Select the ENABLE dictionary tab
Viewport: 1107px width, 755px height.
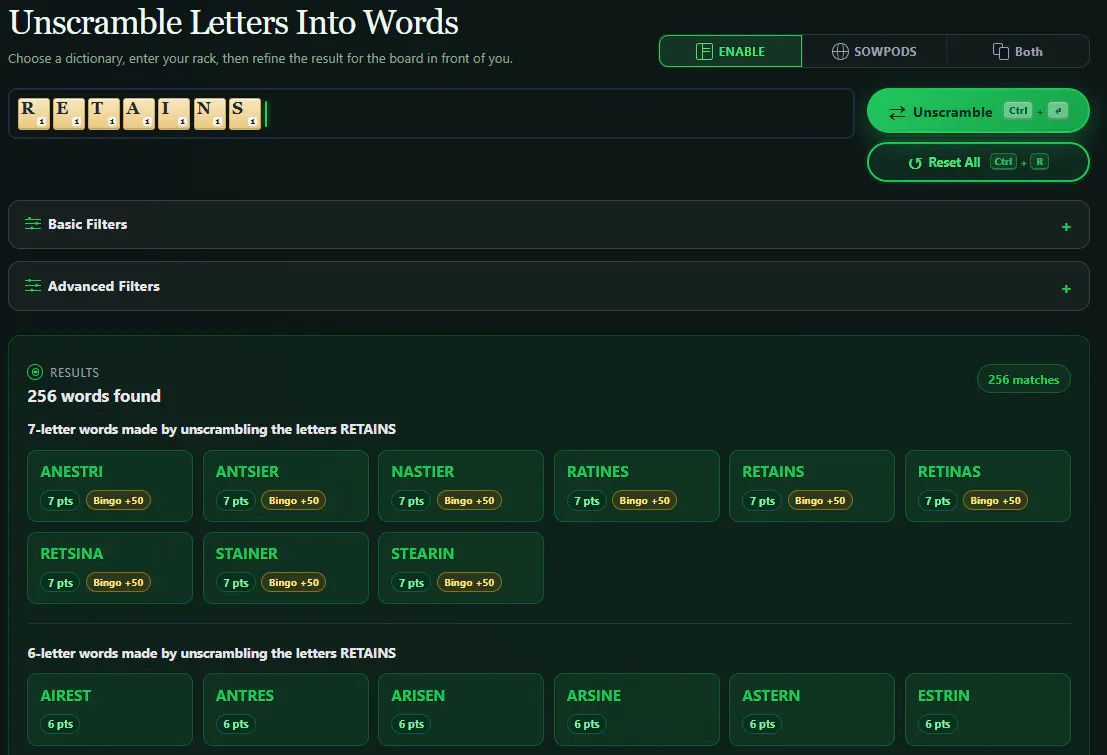(x=730, y=51)
